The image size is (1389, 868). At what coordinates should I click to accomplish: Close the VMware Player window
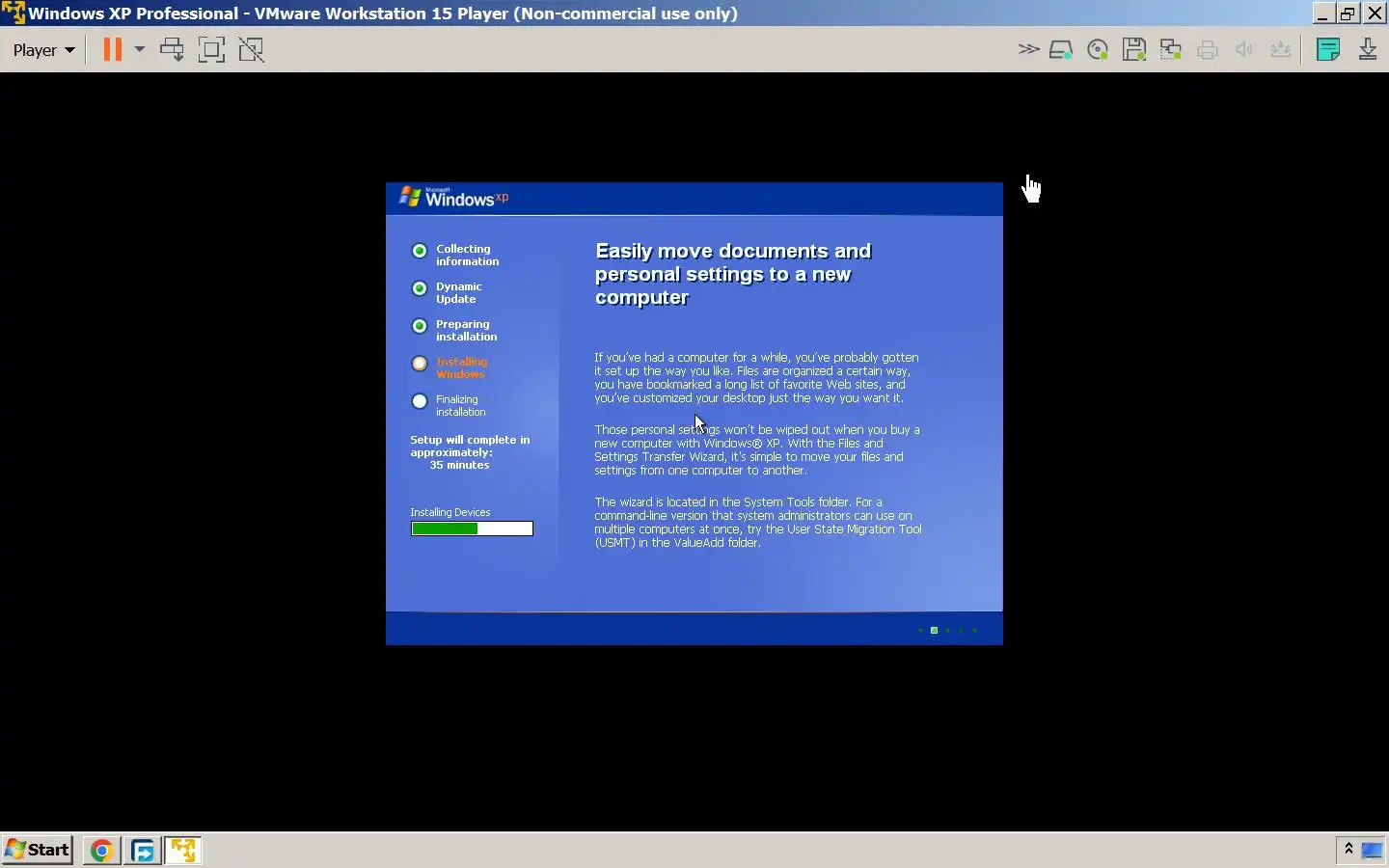(x=1375, y=14)
